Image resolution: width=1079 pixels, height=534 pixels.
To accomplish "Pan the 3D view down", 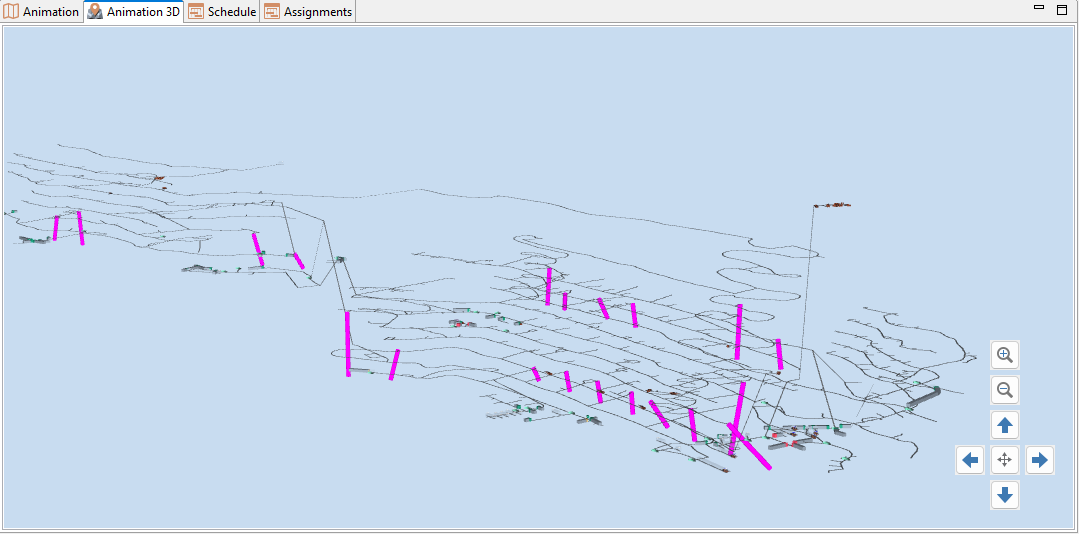I will (x=1005, y=495).
